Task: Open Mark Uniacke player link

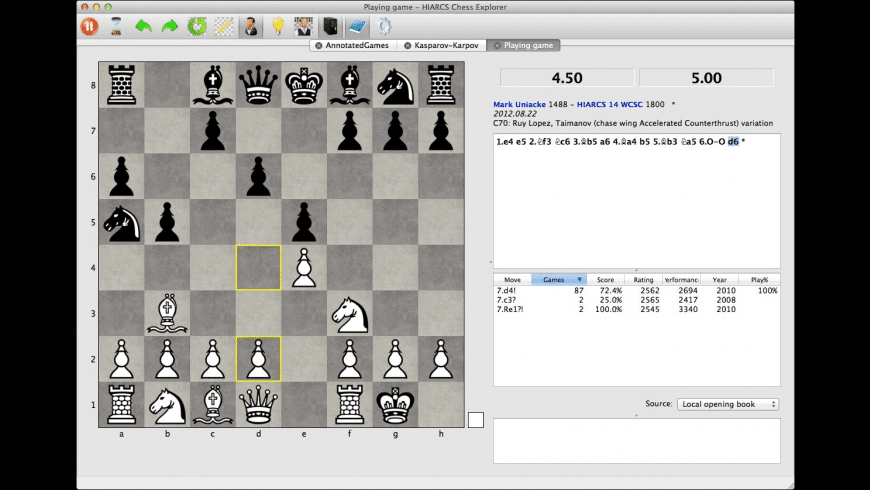Action: [519, 104]
